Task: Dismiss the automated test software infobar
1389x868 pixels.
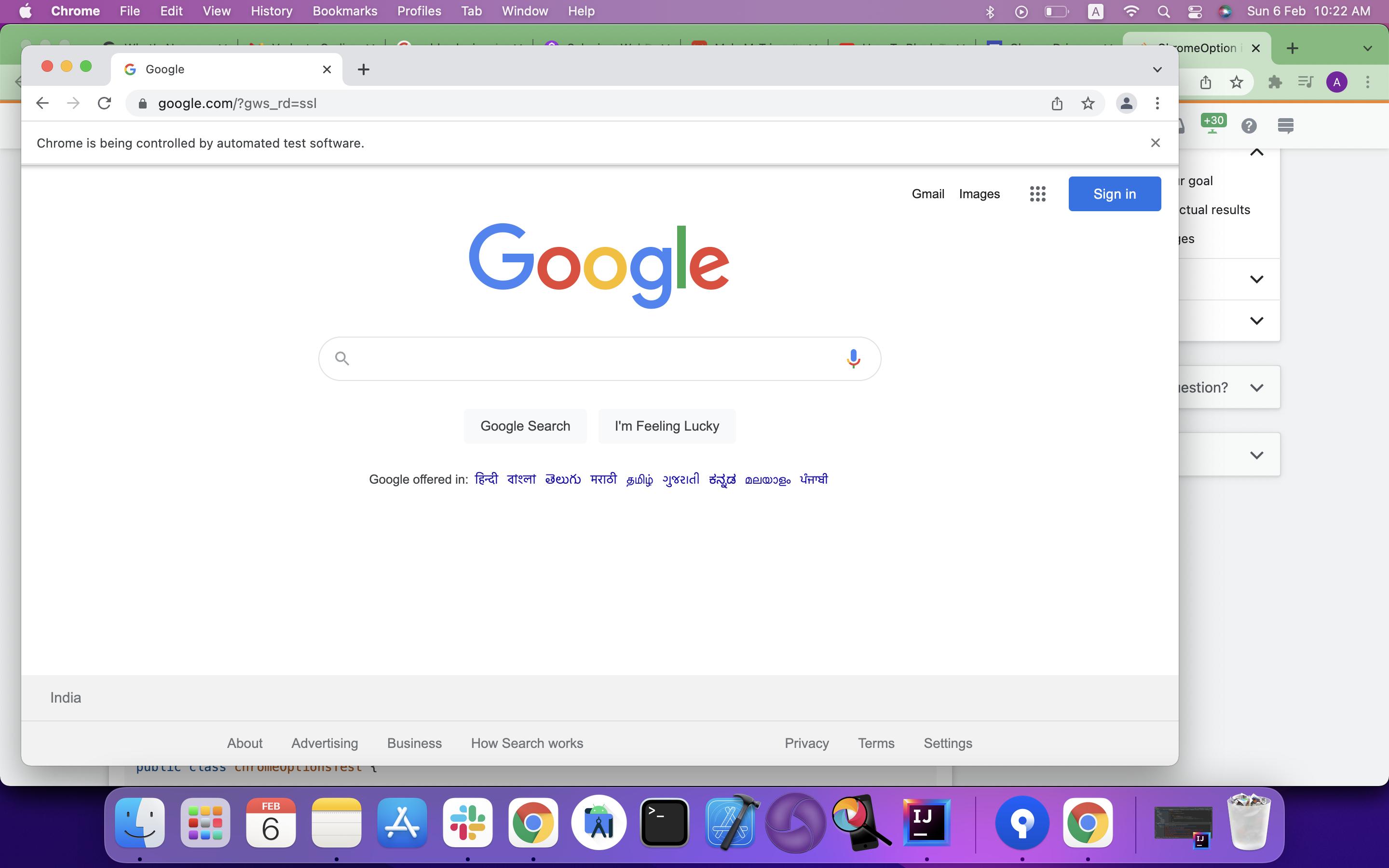Action: click(x=1156, y=143)
